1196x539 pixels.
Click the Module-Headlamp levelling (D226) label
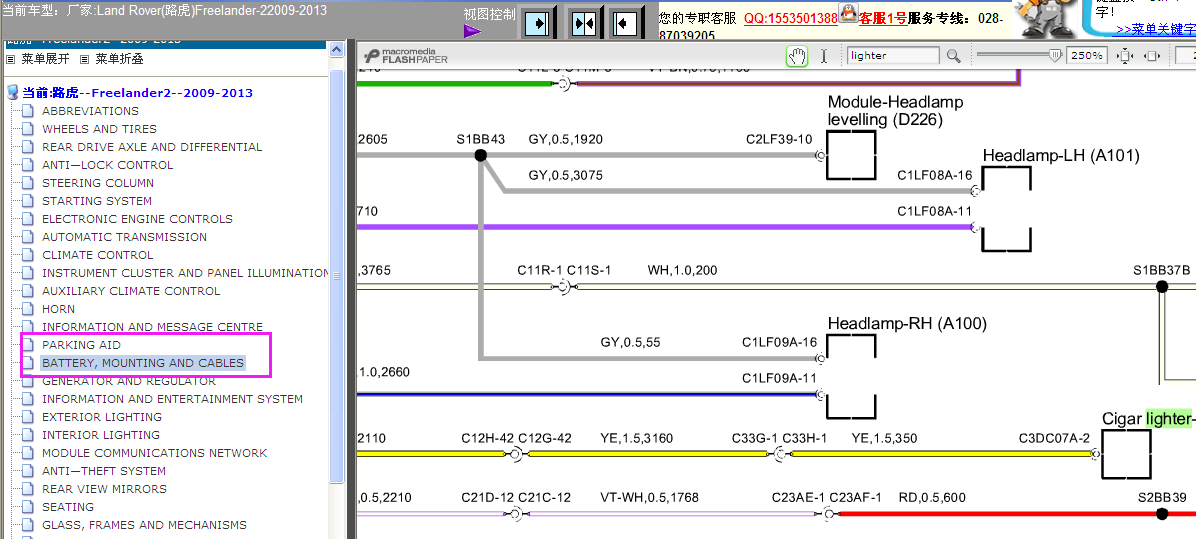tap(895, 111)
